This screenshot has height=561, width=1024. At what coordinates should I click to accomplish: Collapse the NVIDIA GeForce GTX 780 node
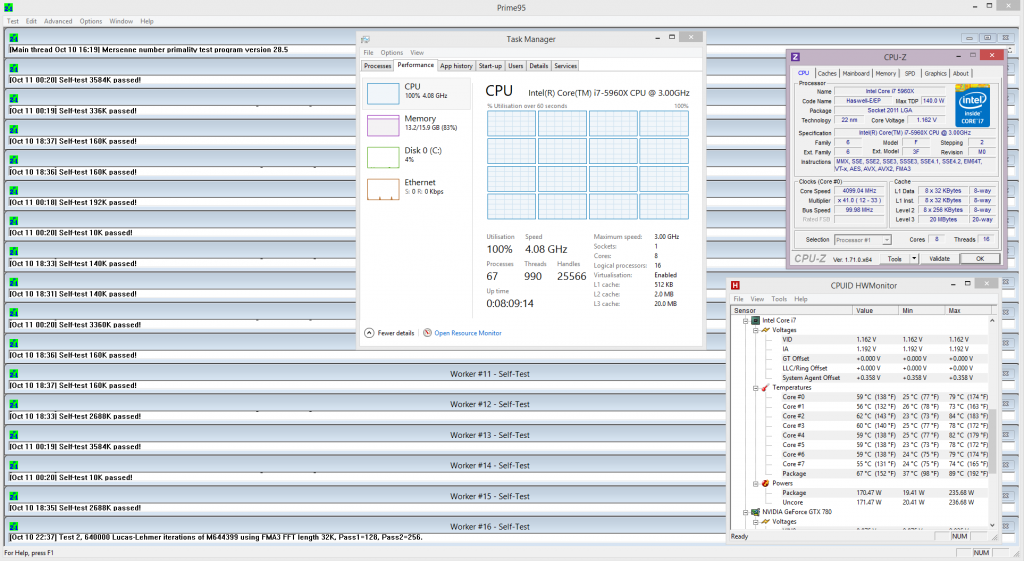click(745, 512)
